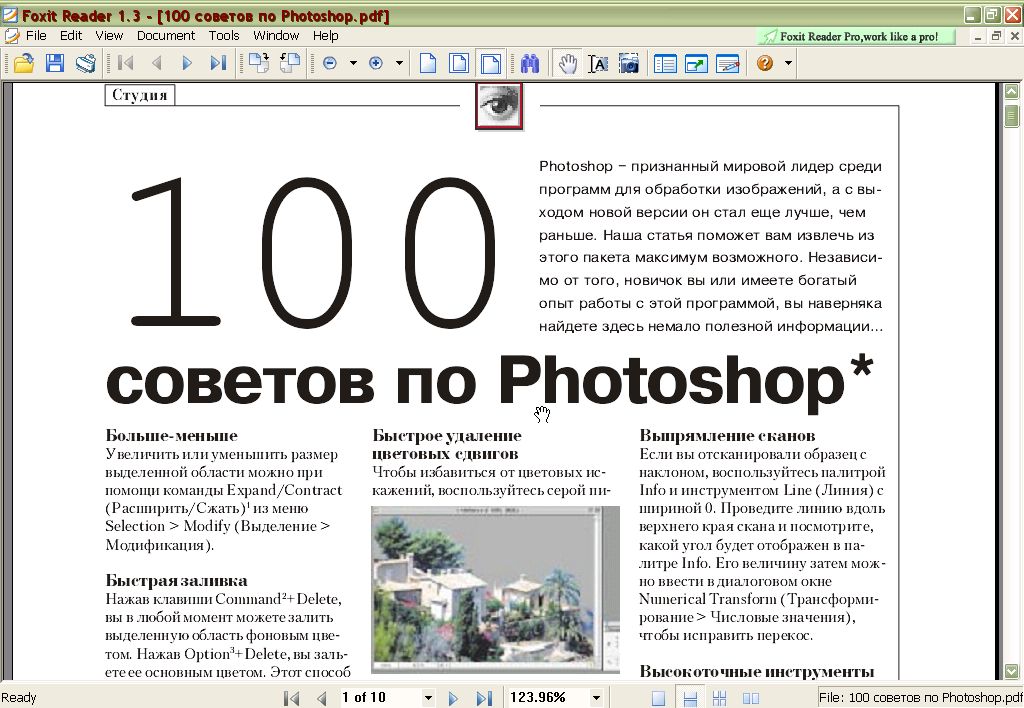Click the 'Выпрямление сканов' heading
This screenshot has height=708, width=1024.
click(727, 436)
